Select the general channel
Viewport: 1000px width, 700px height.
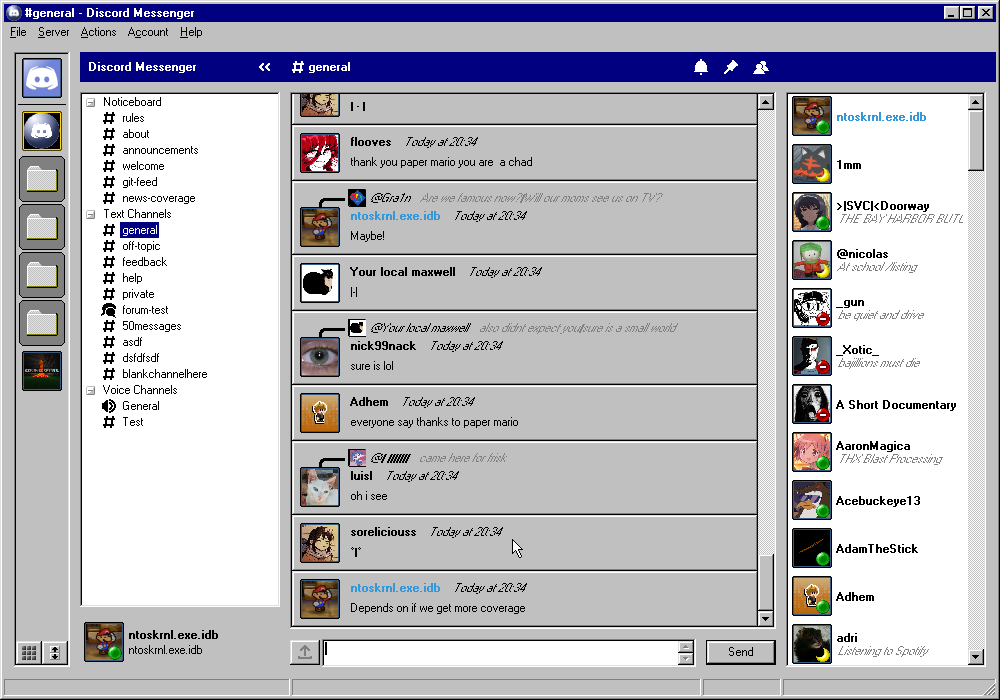[139, 230]
